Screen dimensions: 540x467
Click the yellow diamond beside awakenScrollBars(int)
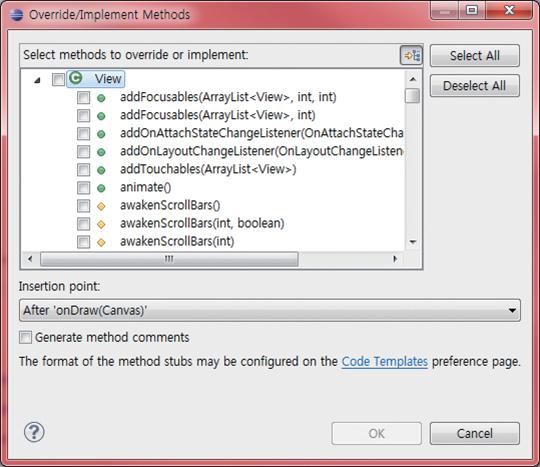tap(101, 242)
